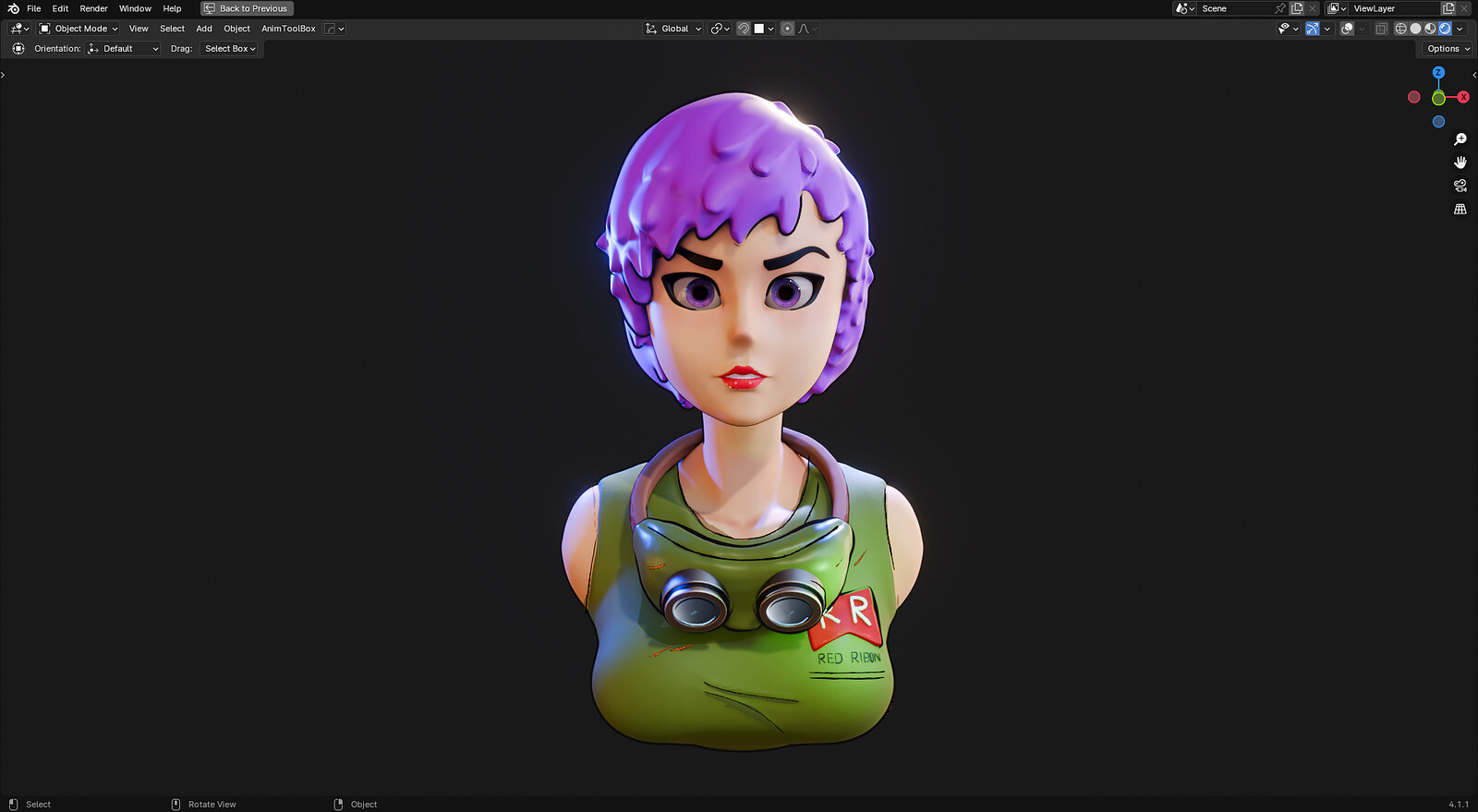Open the curve dropdown beside AnimToolBox
Image resolution: width=1478 pixels, height=812 pixels.
[334, 29]
